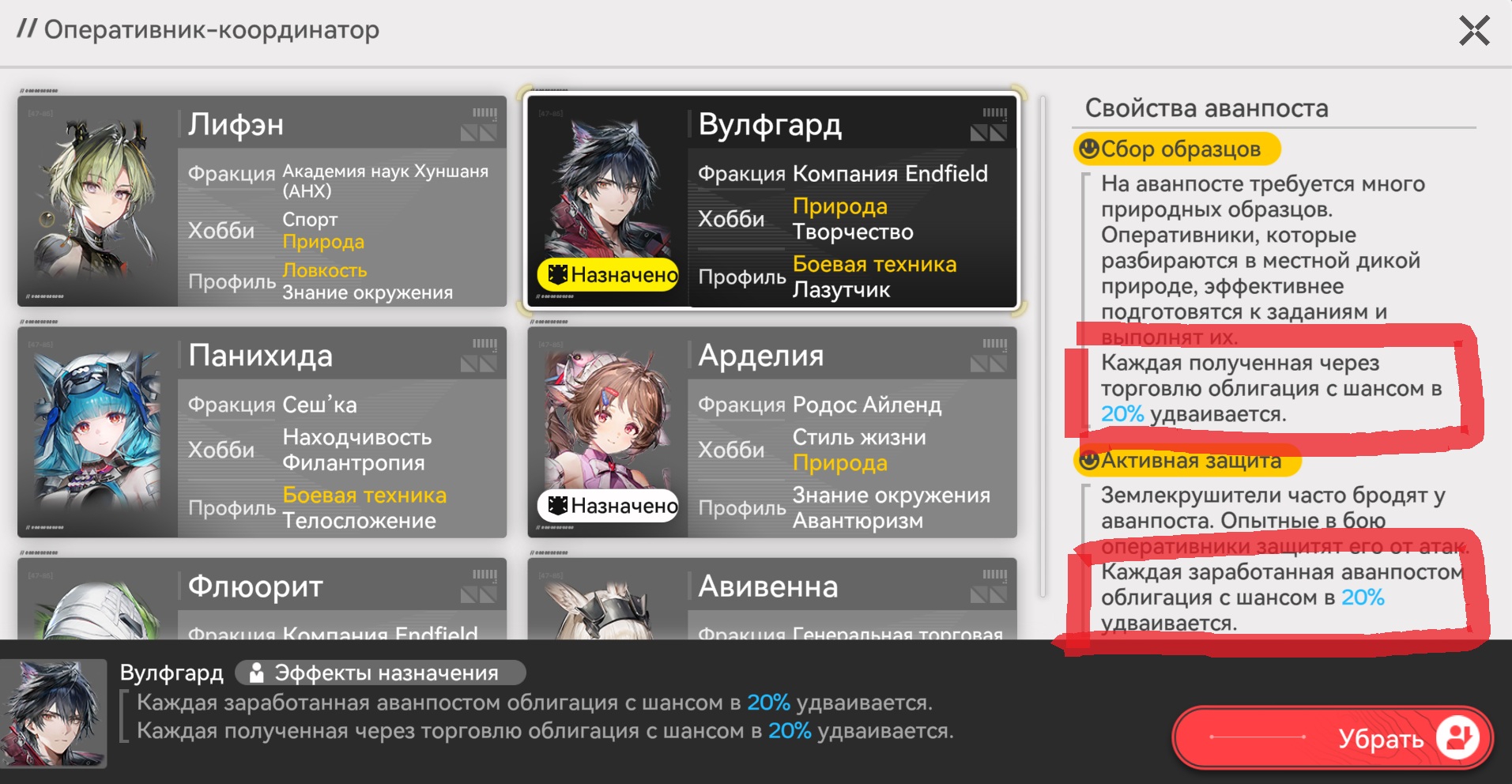The width and height of the screenshot is (1512, 784).
Task: Click the badge icon in Вулфгард's Назначено label
Action: [x=557, y=275]
